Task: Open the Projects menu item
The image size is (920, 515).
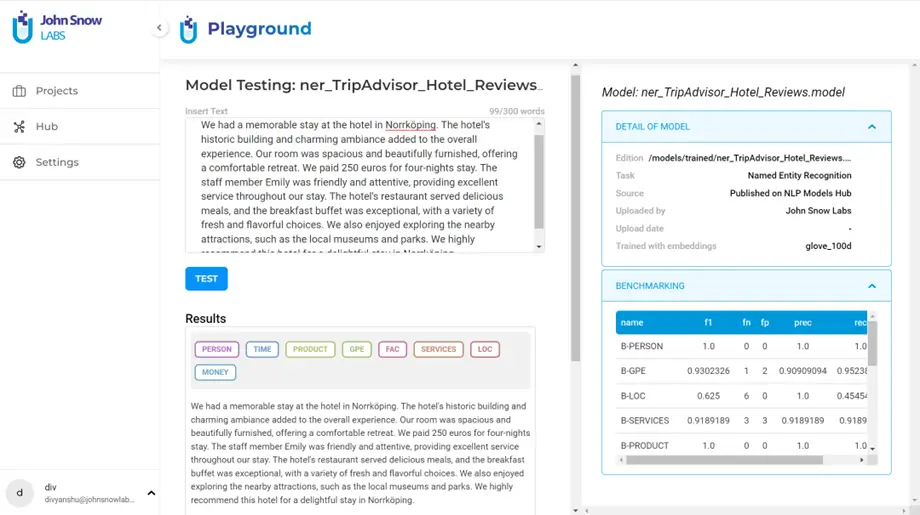Action: pyautogui.click(x=57, y=91)
